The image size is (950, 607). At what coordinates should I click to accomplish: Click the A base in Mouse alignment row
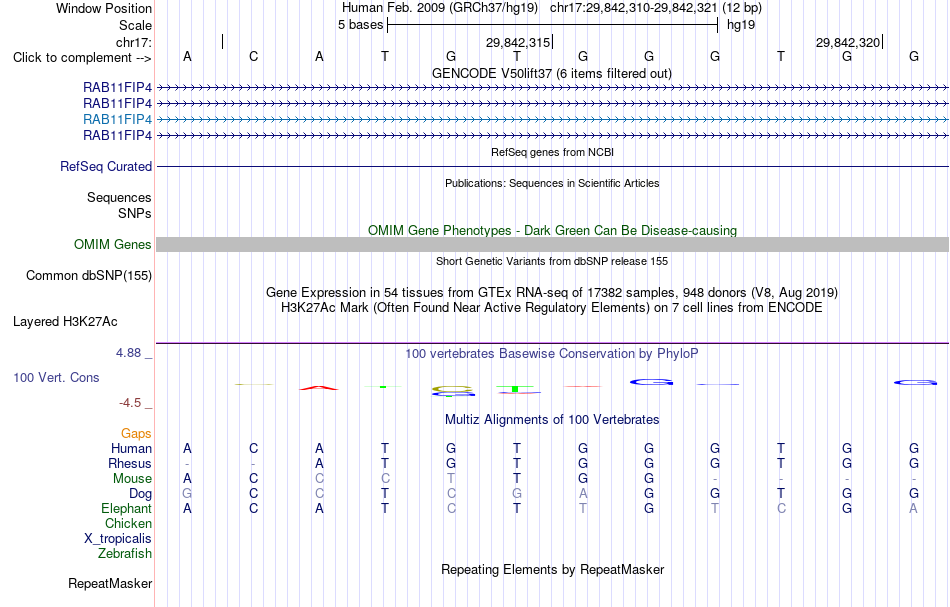point(187,479)
